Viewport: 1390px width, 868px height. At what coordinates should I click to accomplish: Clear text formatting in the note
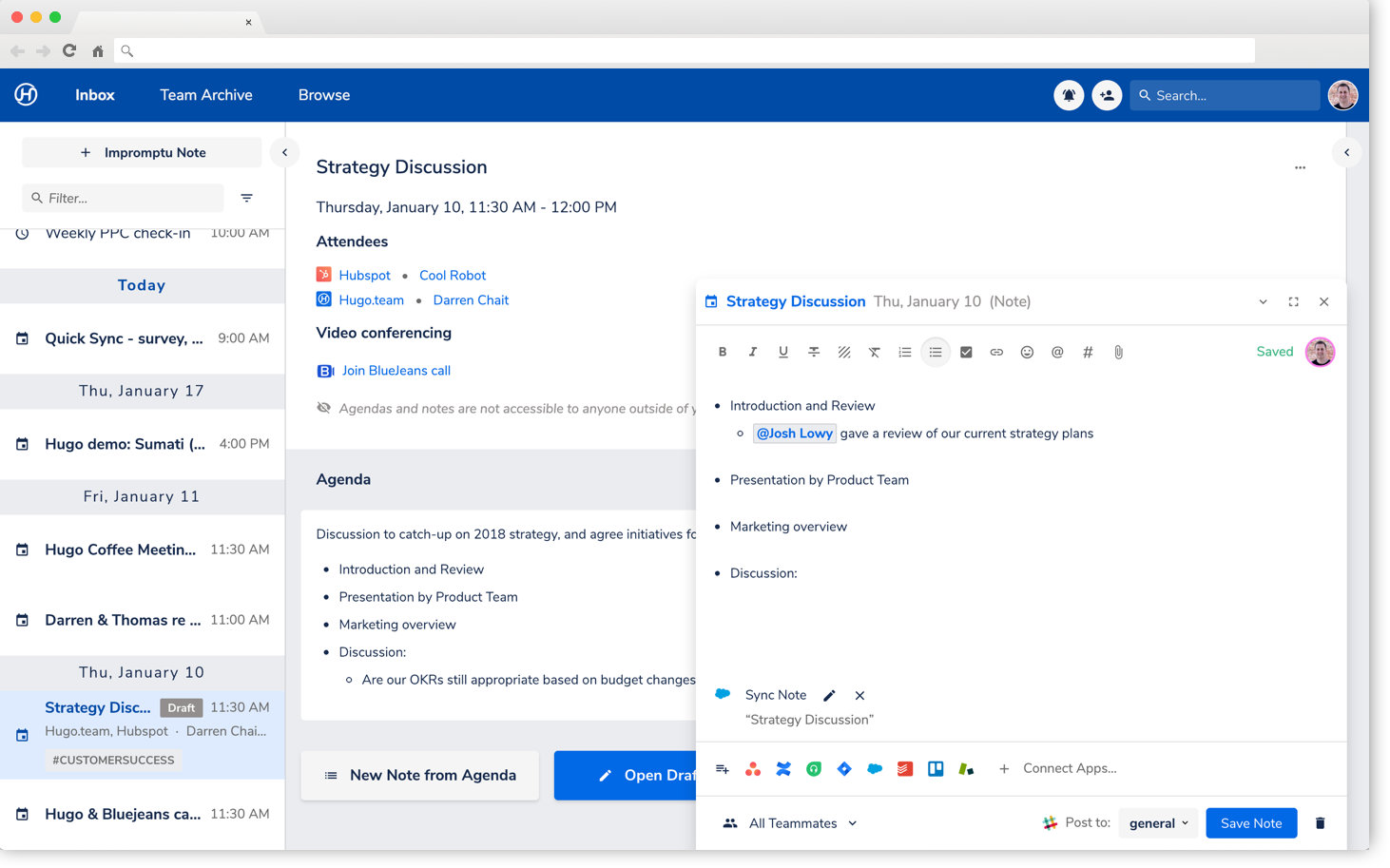point(875,352)
